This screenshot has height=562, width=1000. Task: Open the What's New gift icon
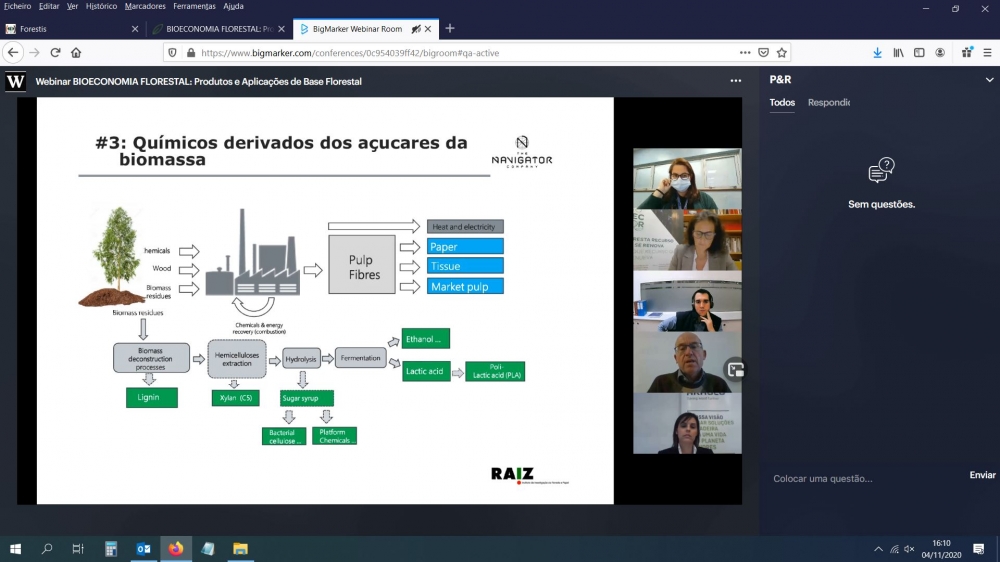click(x=967, y=53)
